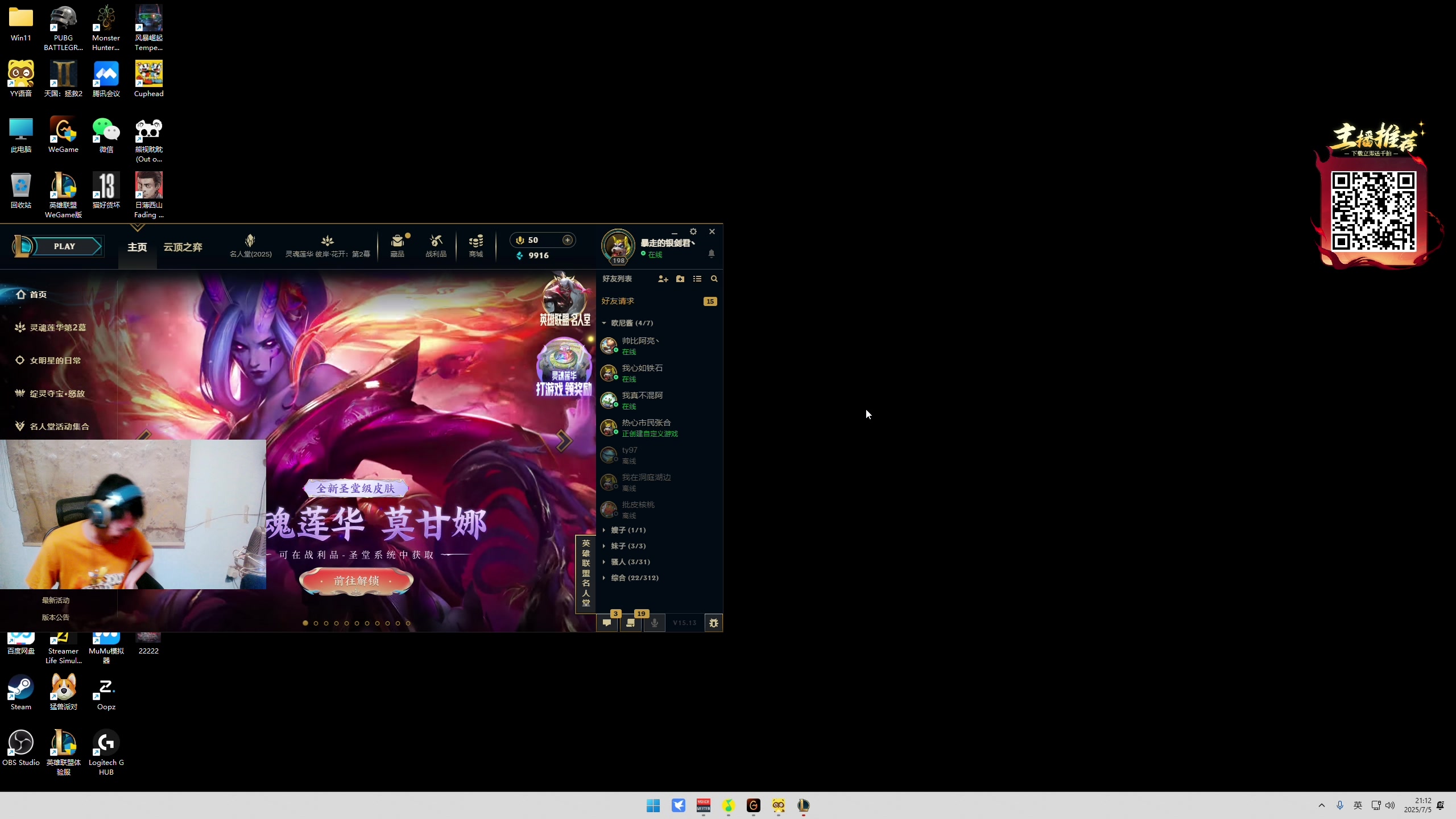This screenshot has width=1456, height=819.
Task: Open Logitech G HUB desktop icon
Action: click(106, 753)
